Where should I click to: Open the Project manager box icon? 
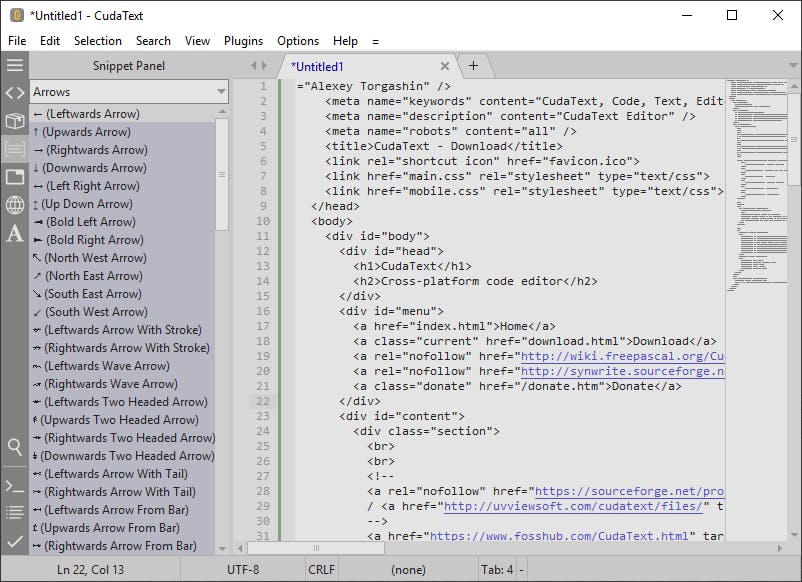14,121
